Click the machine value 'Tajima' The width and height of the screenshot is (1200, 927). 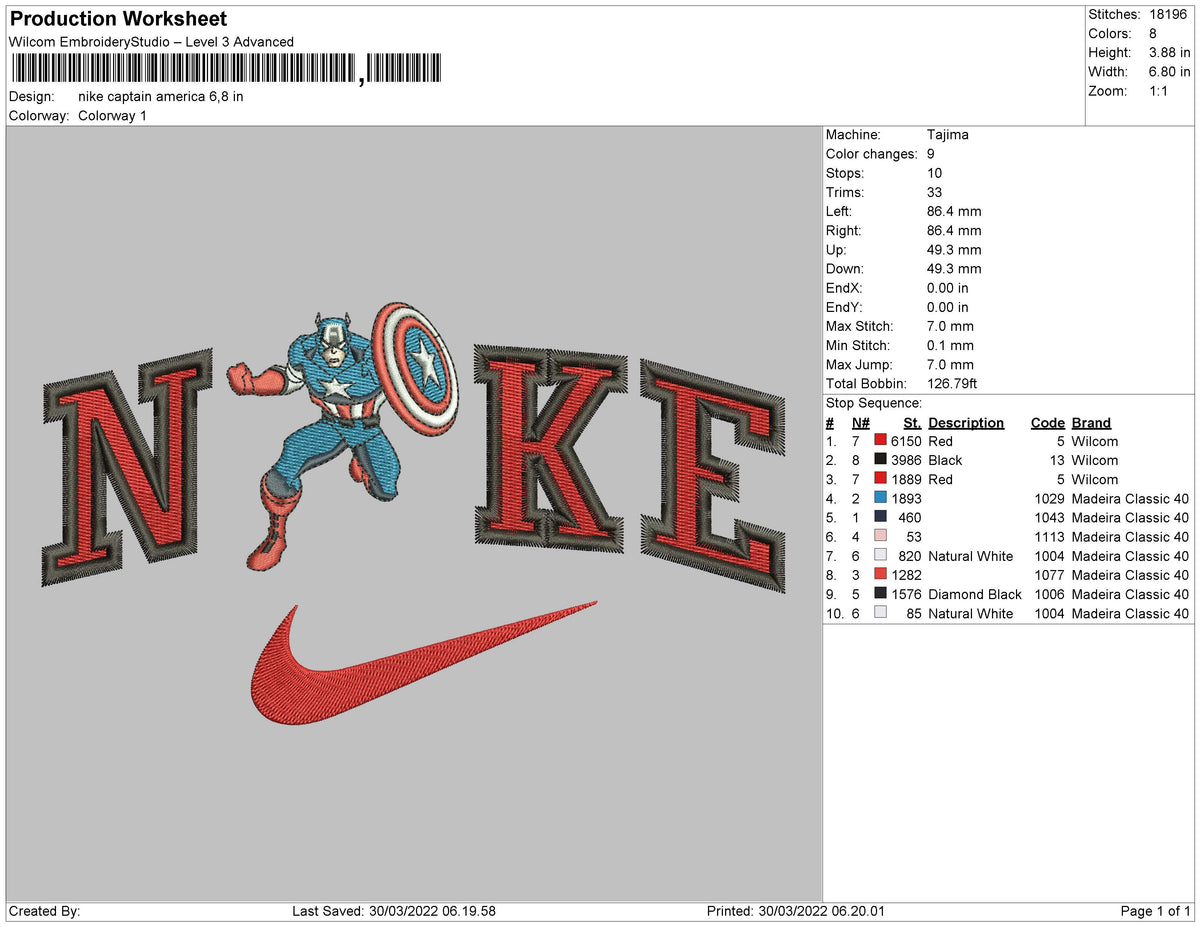(x=948, y=135)
